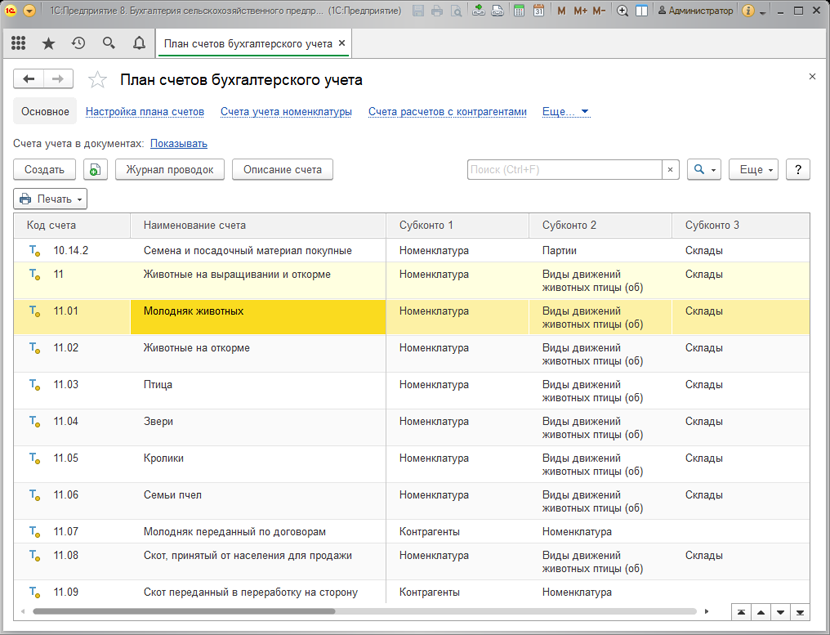The height and width of the screenshot is (635, 830).
Task: Click the Создать button
Action: (x=44, y=169)
